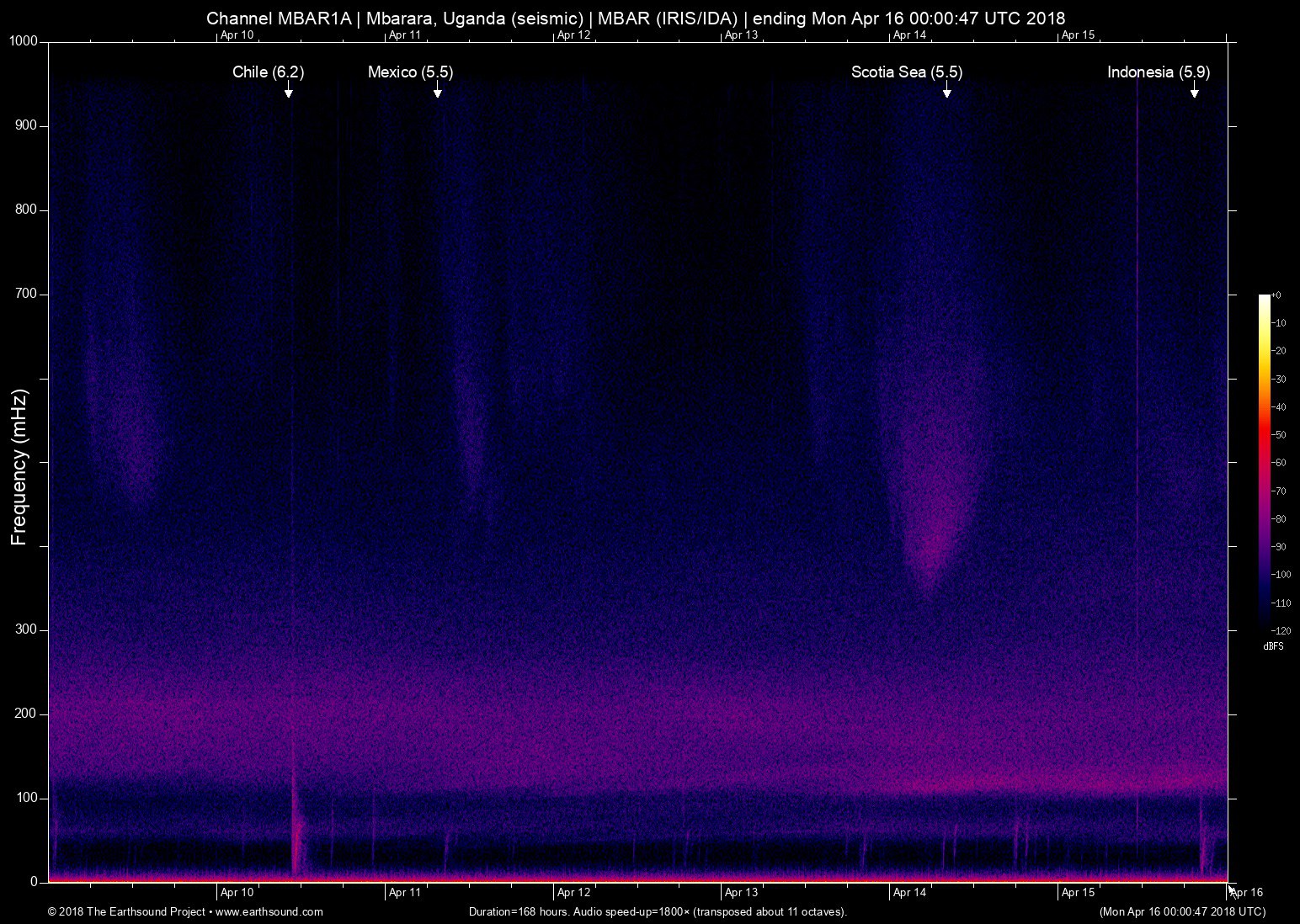Click the arrow marker under Chile (6.2)
This screenshot has height=924, width=1300.
pos(288,90)
